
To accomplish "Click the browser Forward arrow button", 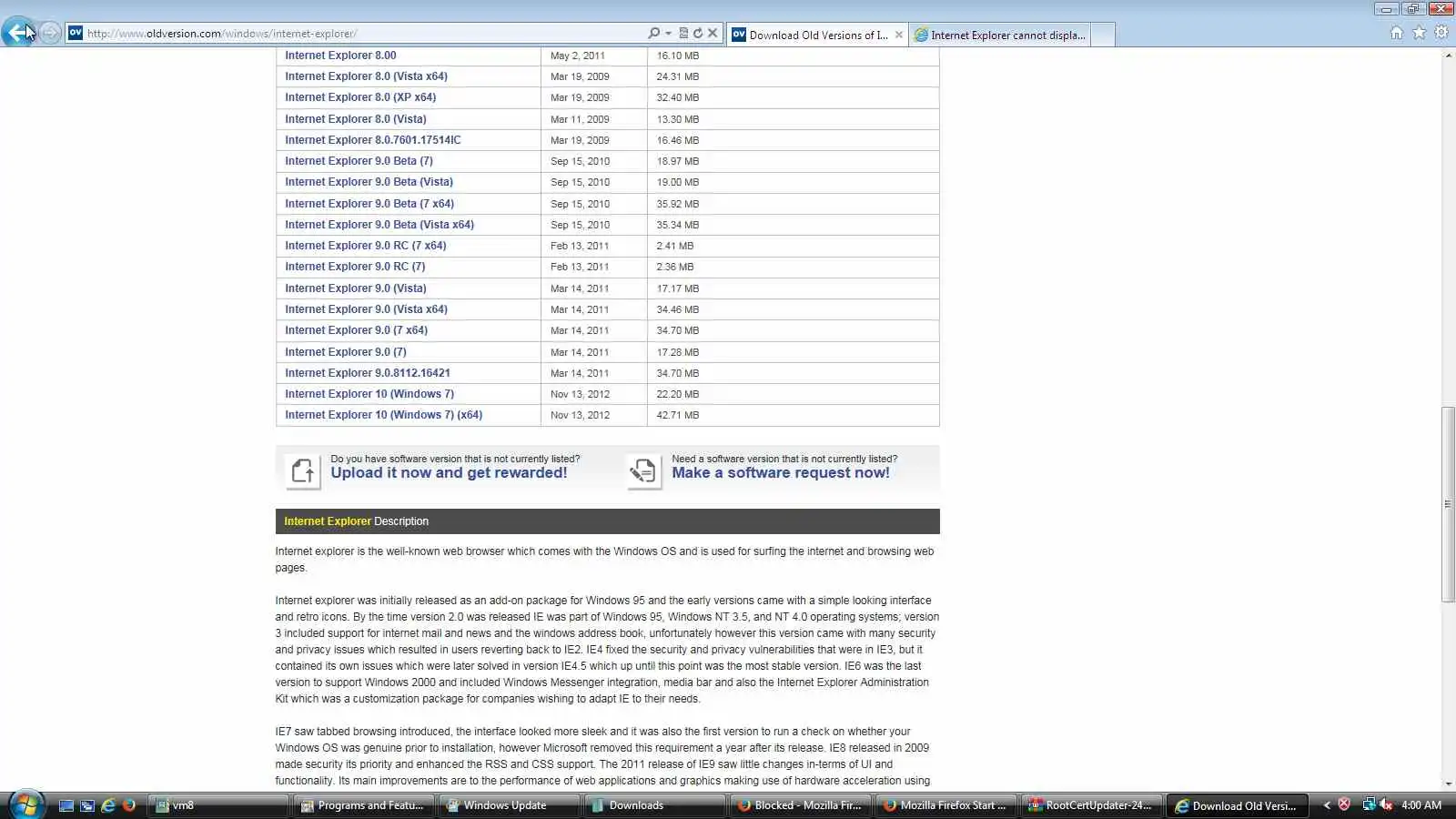I will (x=50, y=34).
